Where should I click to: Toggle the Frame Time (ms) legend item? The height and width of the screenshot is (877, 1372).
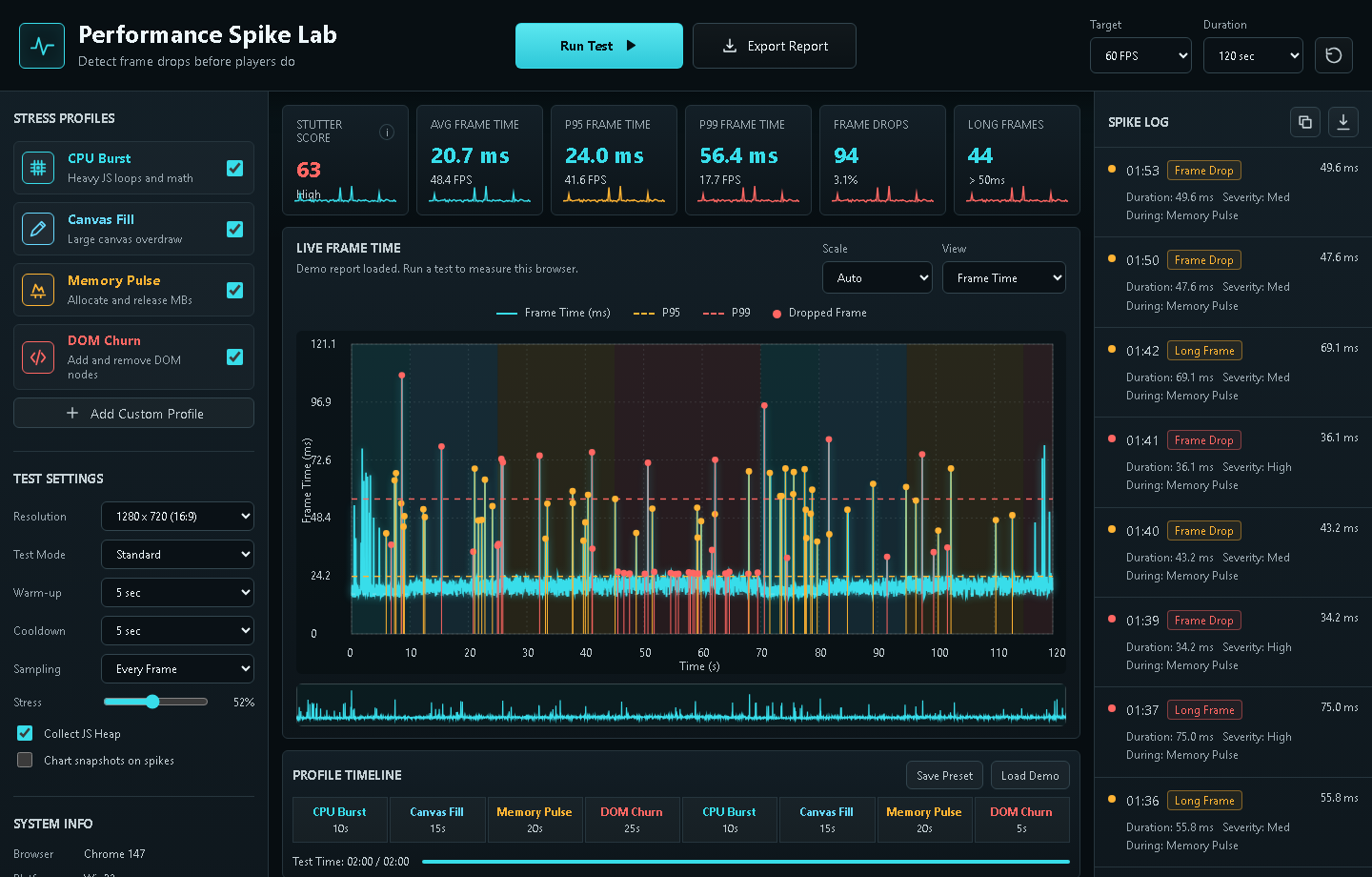pyautogui.click(x=554, y=313)
